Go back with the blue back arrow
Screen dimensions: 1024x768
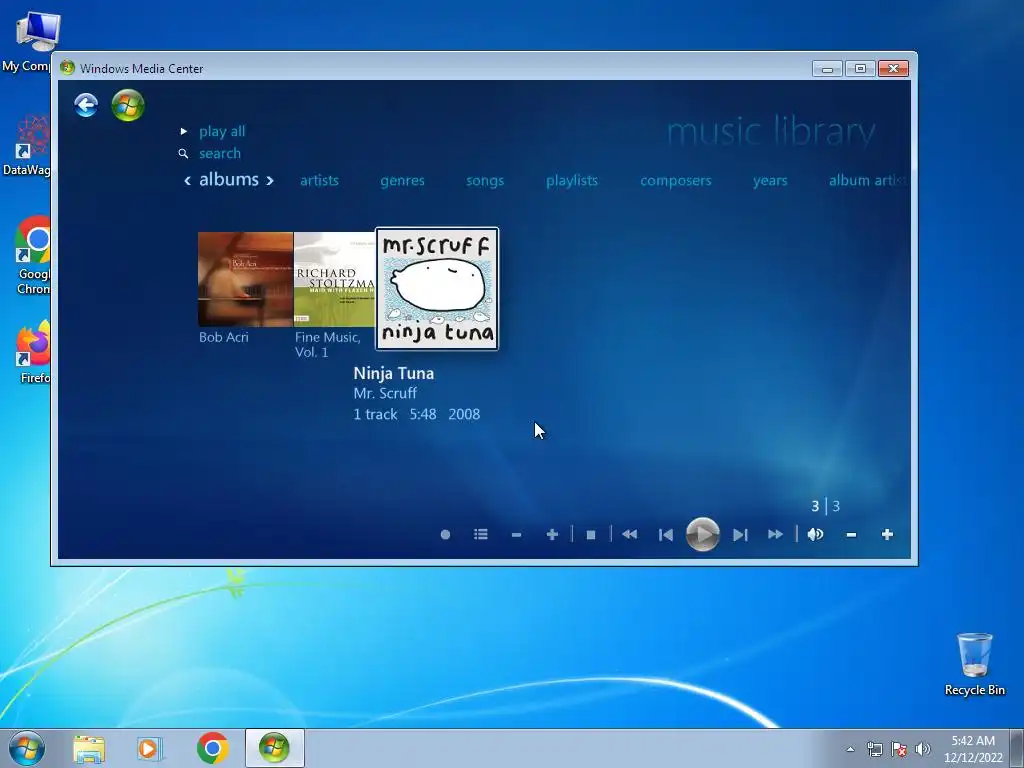pyautogui.click(x=86, y=105)
